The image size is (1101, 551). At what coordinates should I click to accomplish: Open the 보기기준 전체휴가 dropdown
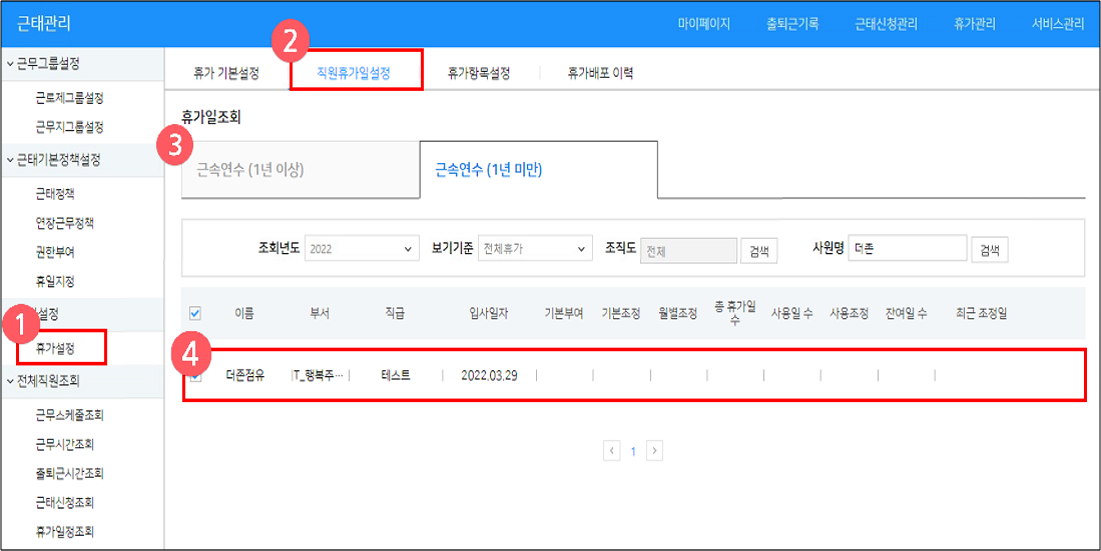pos(535,249)
